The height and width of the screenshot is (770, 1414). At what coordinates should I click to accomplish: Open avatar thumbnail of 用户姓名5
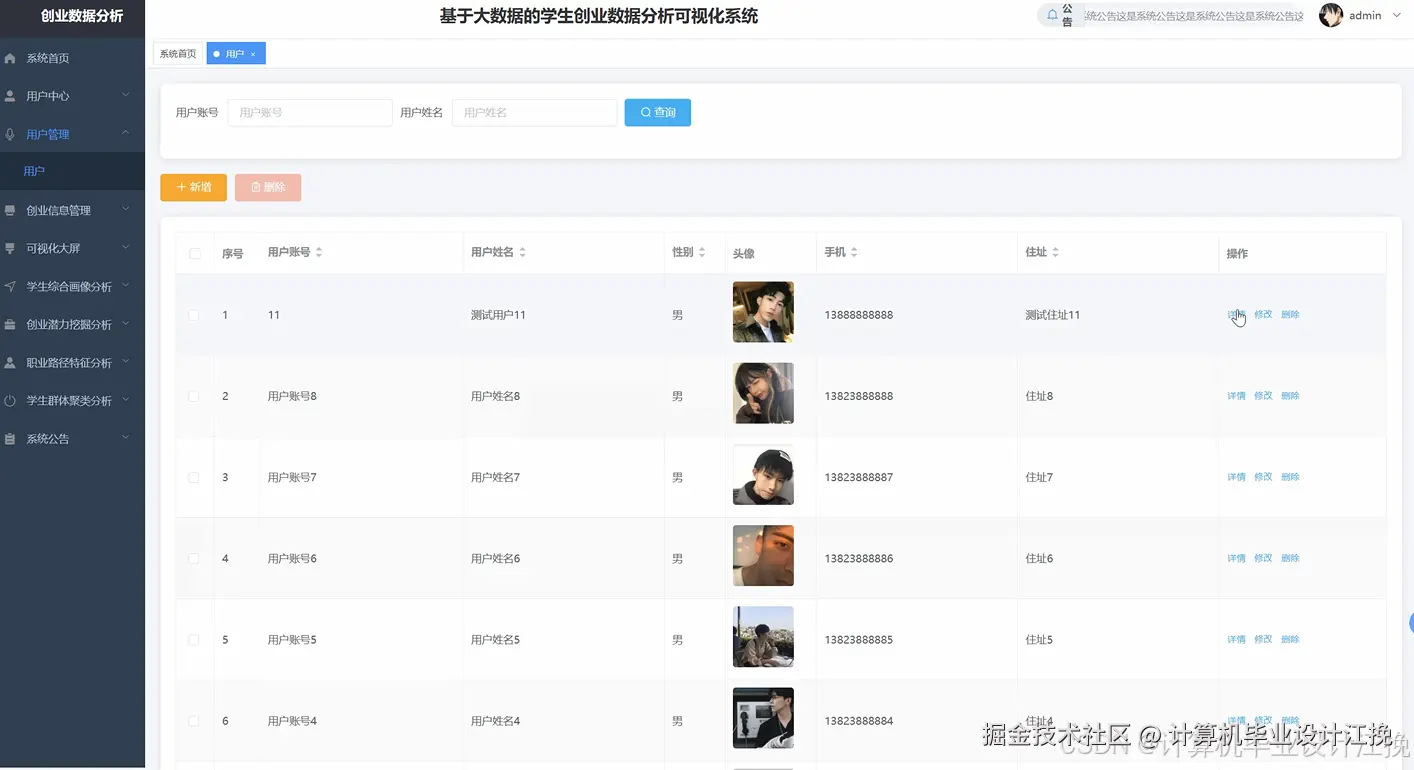(x=763, y=637)
